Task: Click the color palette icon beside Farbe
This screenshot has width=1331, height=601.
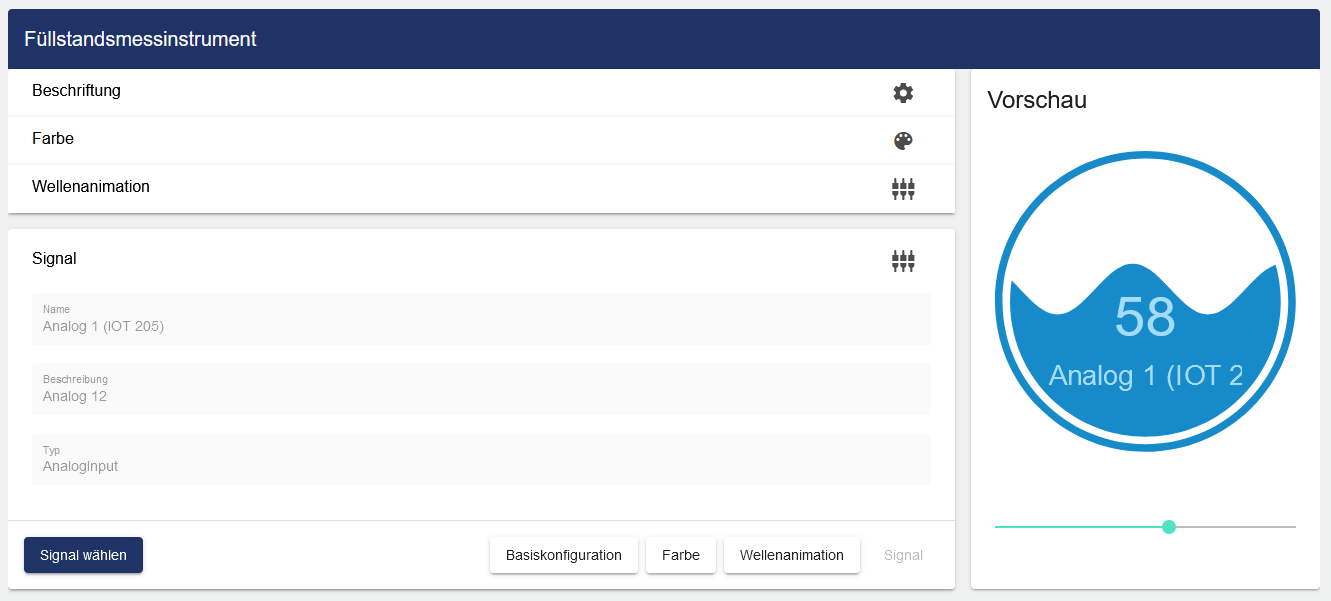Action: 903,141
